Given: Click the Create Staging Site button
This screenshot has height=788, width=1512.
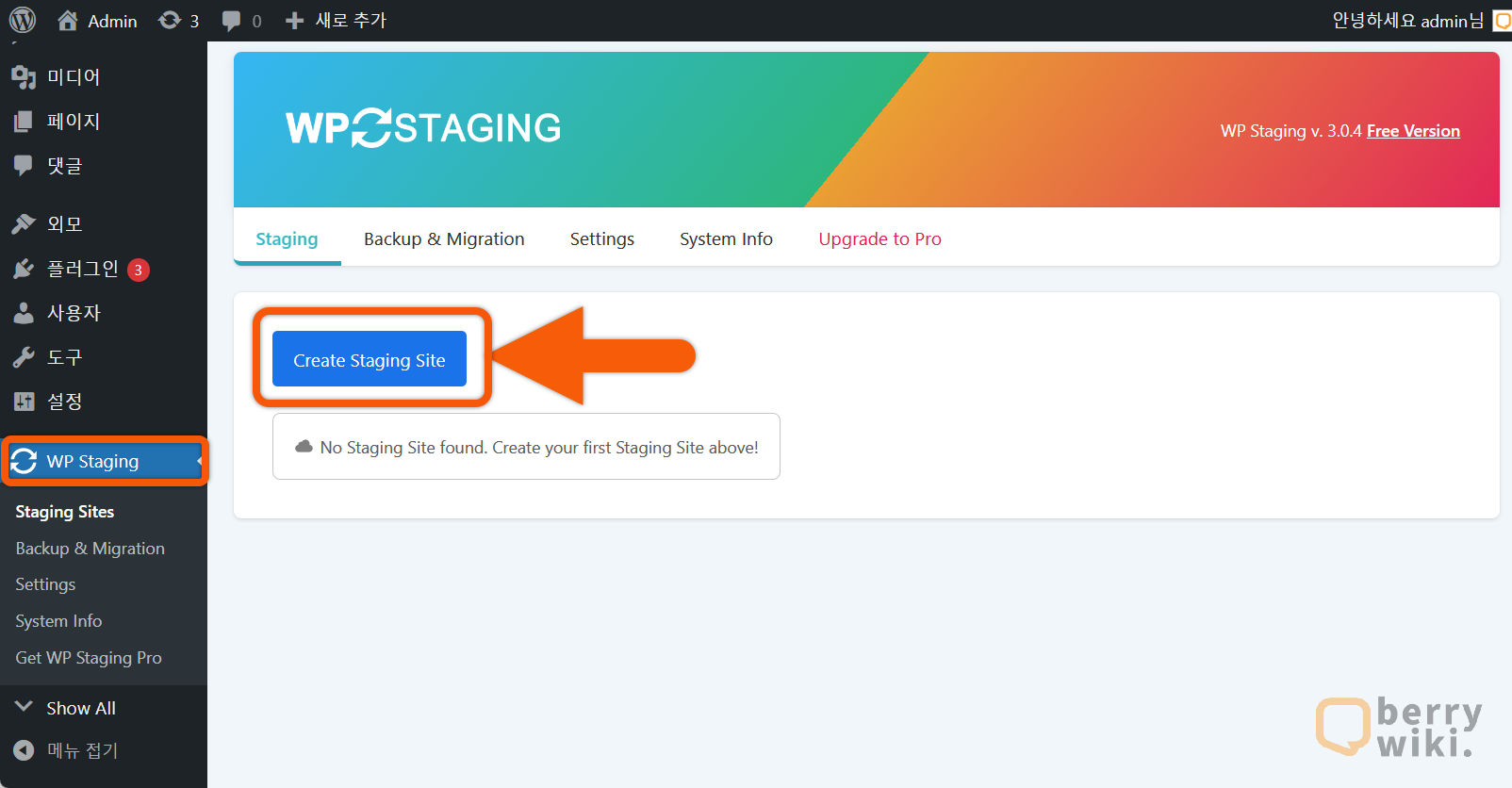Looking at the screenshot, I should click(x=370, y=358).
